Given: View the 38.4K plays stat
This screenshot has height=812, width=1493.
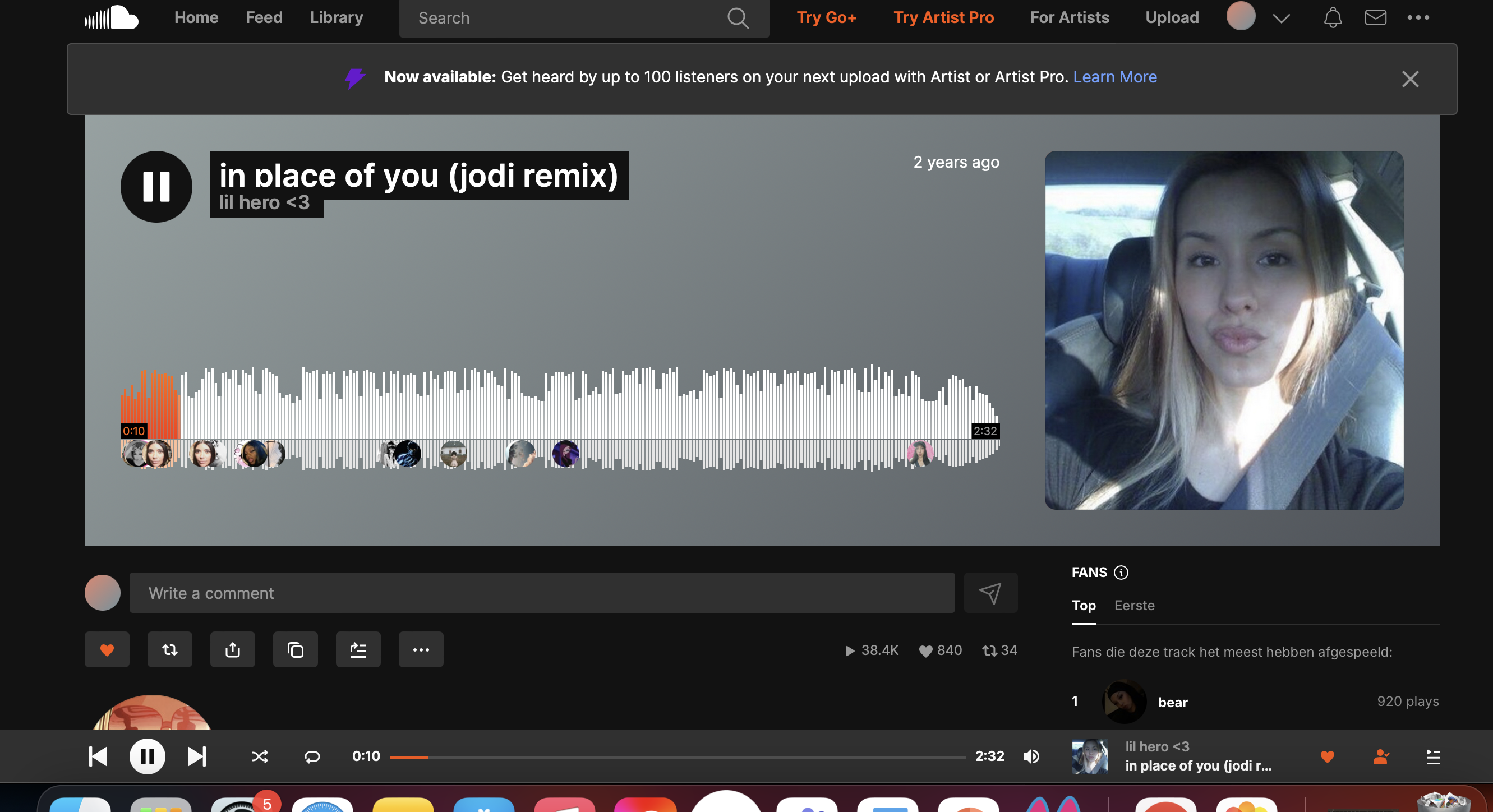Looking at the screenshot, I should tap(872, 650).
